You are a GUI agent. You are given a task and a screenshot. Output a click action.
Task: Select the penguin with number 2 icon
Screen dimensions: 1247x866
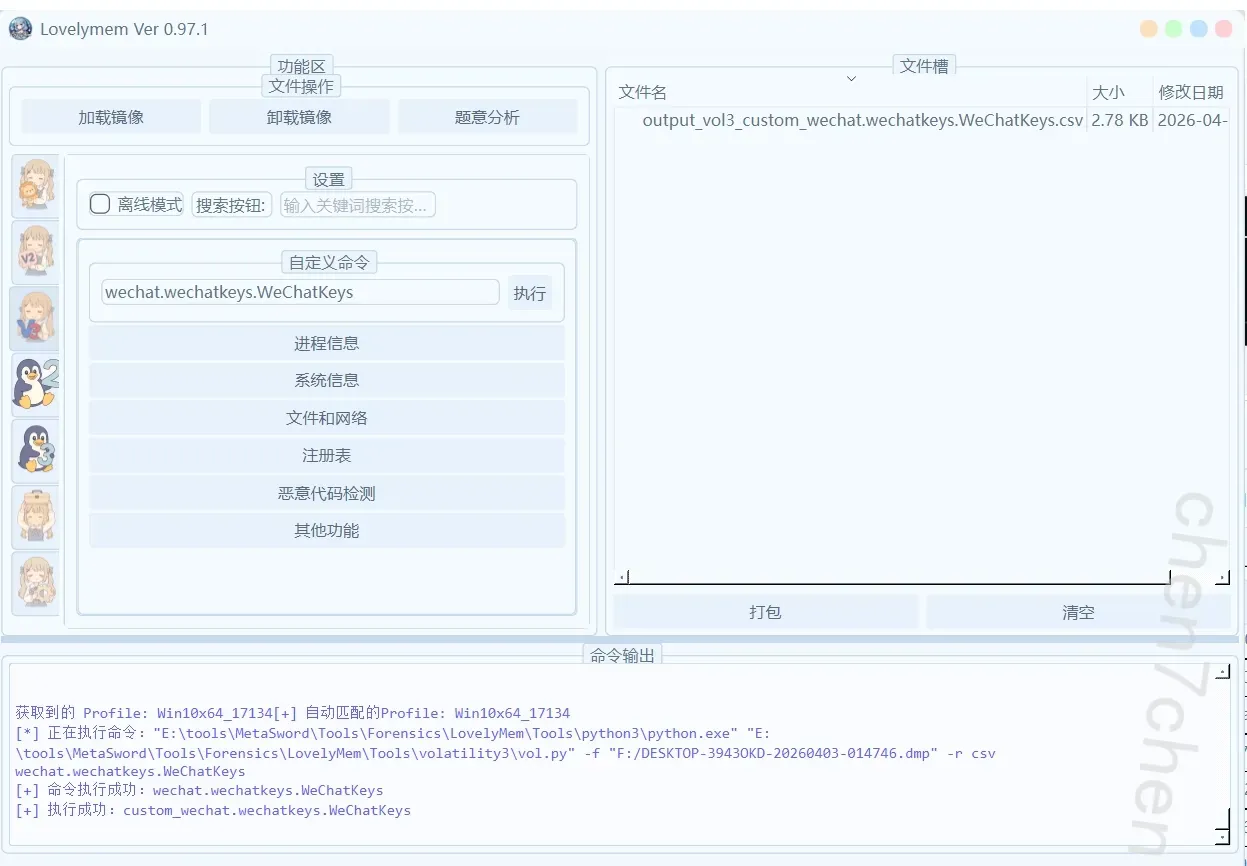(36, 384)
